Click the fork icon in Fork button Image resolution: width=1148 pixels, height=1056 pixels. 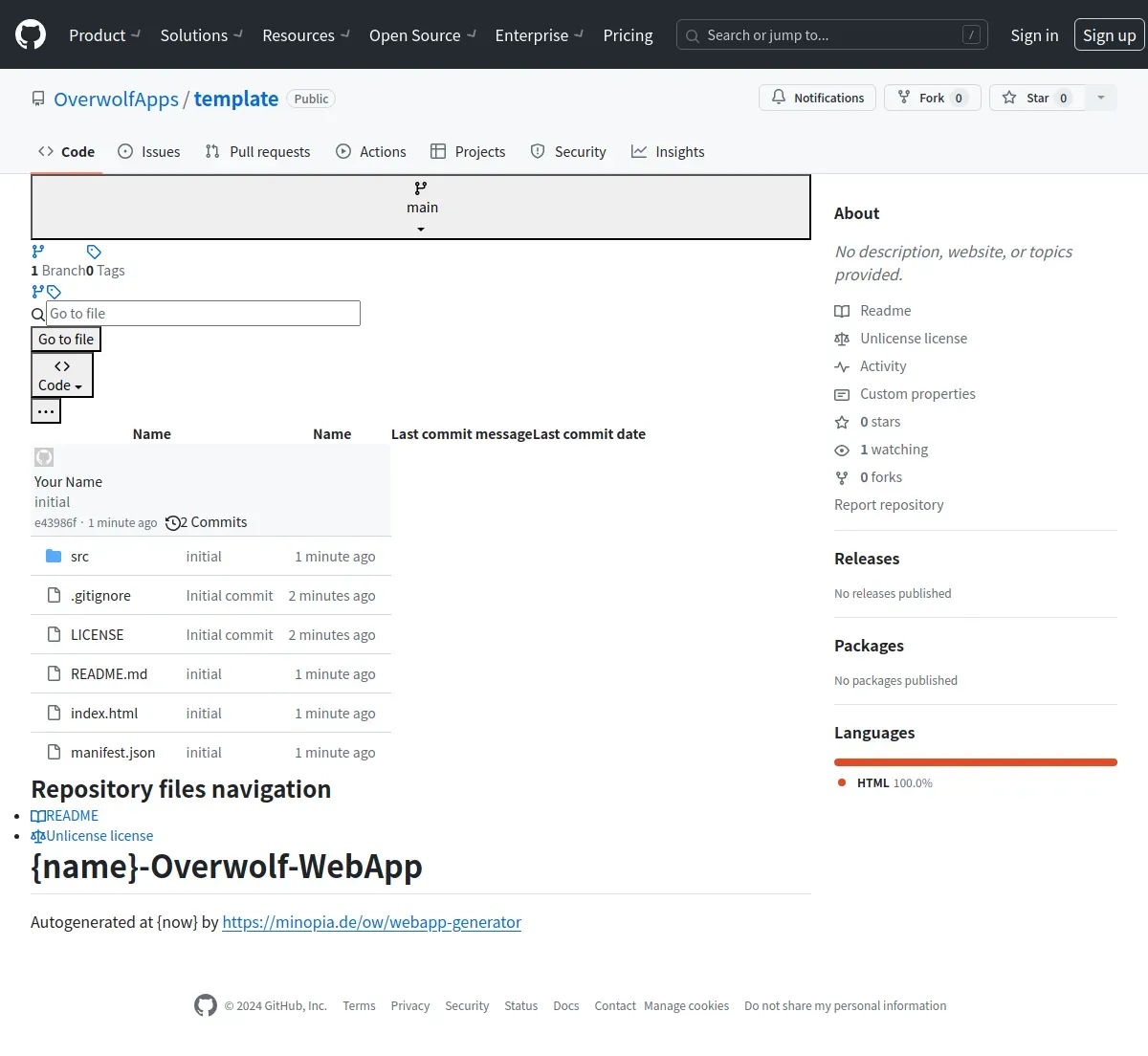point(904,98)
